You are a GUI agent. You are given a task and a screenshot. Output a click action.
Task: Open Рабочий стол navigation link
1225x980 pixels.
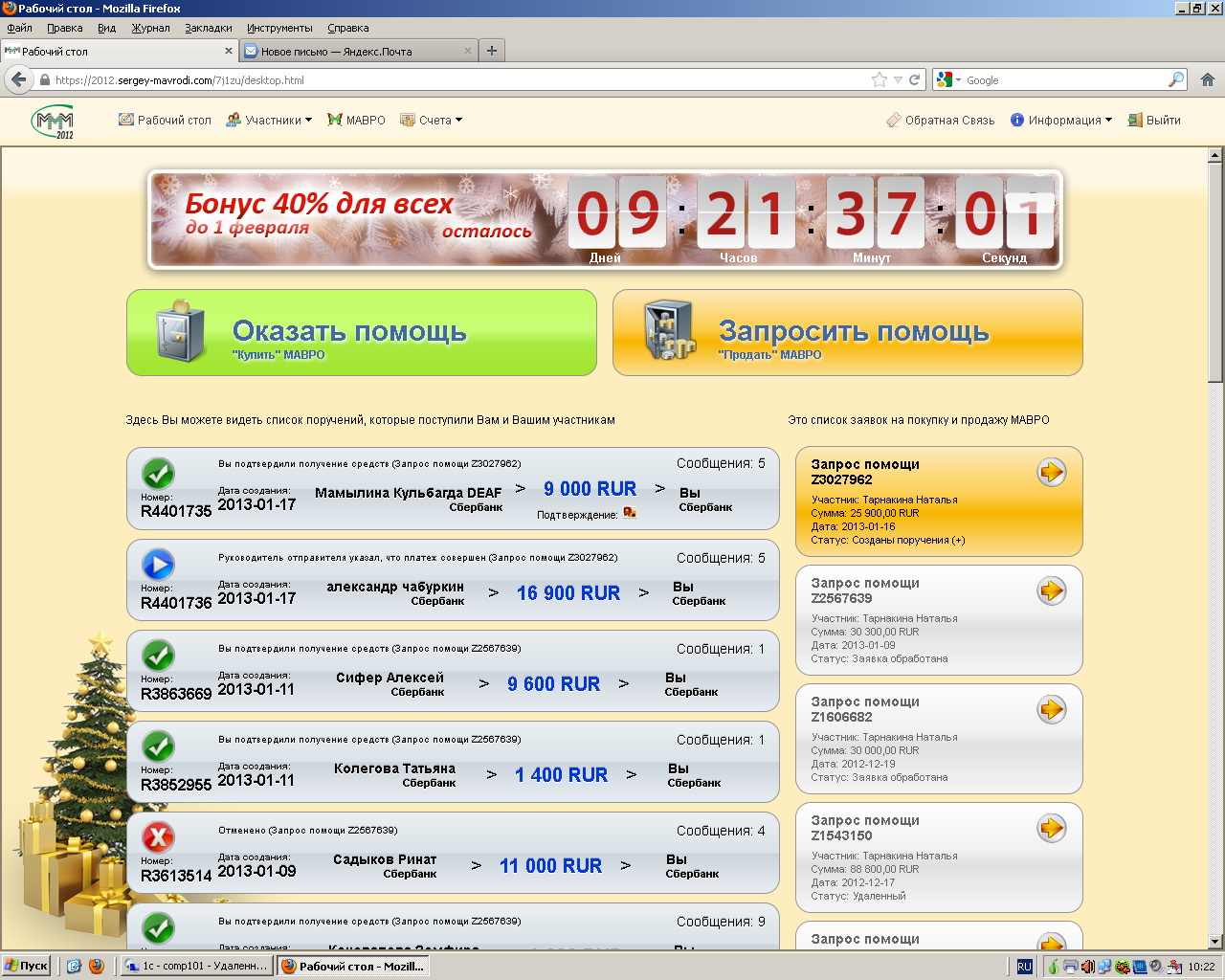(165, 120)
